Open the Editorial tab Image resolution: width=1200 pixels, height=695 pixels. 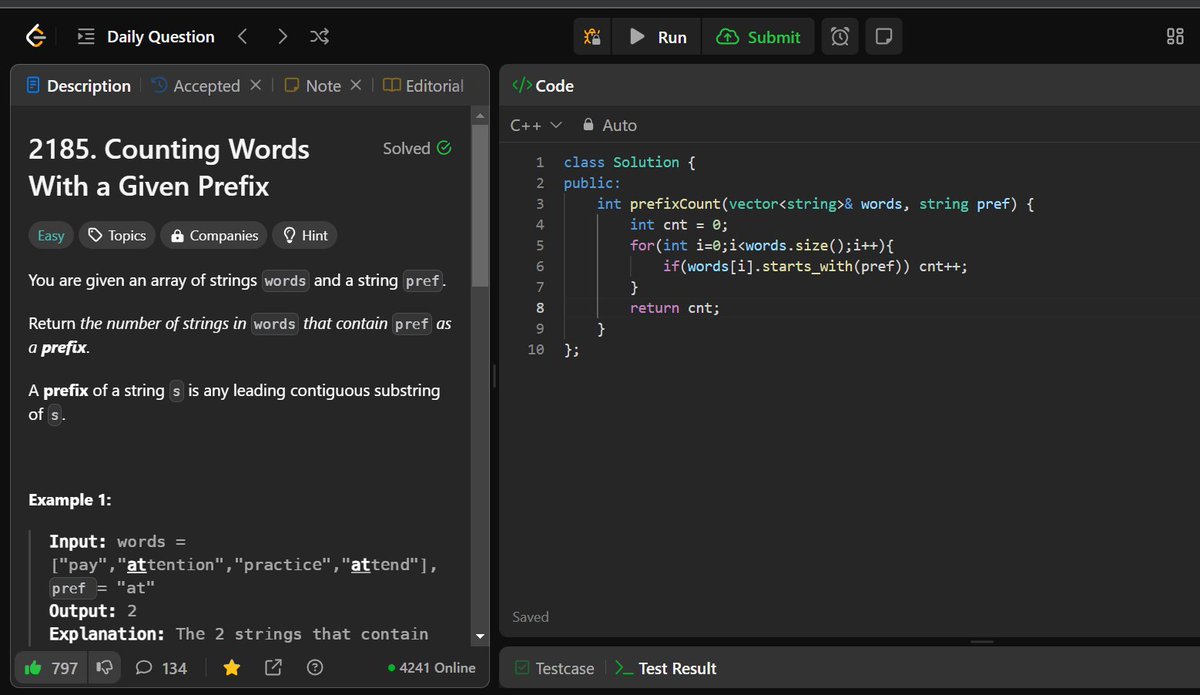424,86
